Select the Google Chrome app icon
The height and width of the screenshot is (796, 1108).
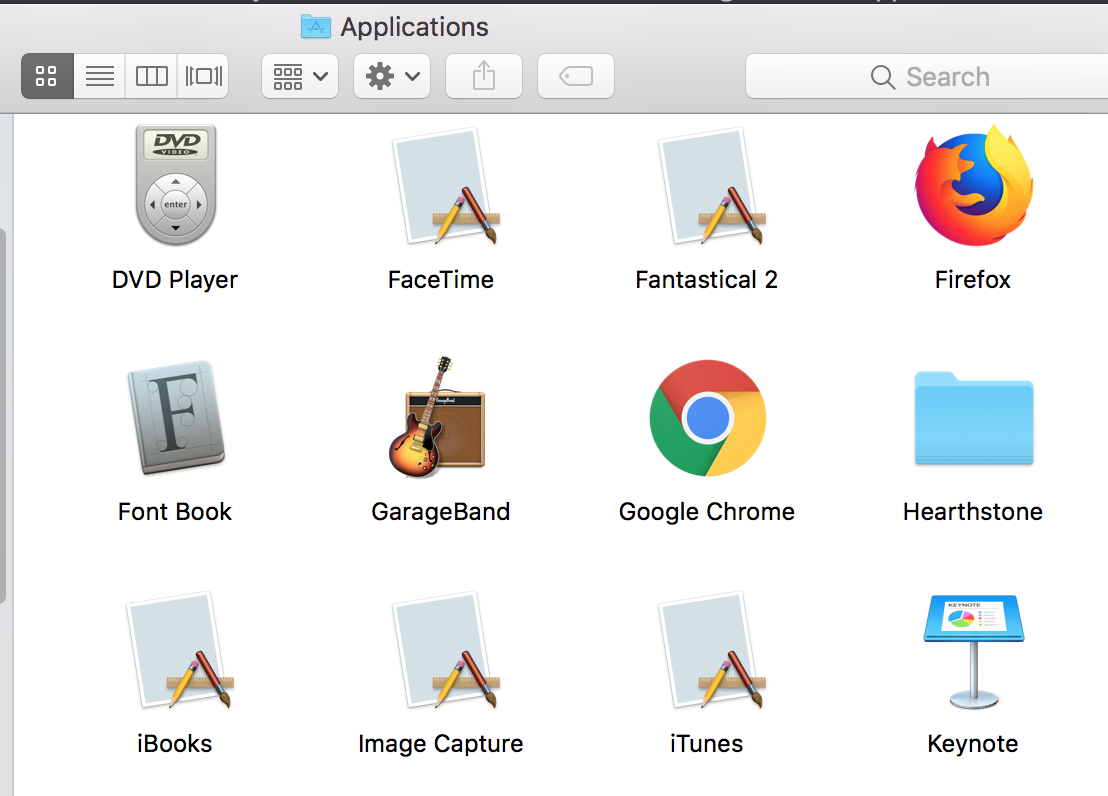(707, 418)
